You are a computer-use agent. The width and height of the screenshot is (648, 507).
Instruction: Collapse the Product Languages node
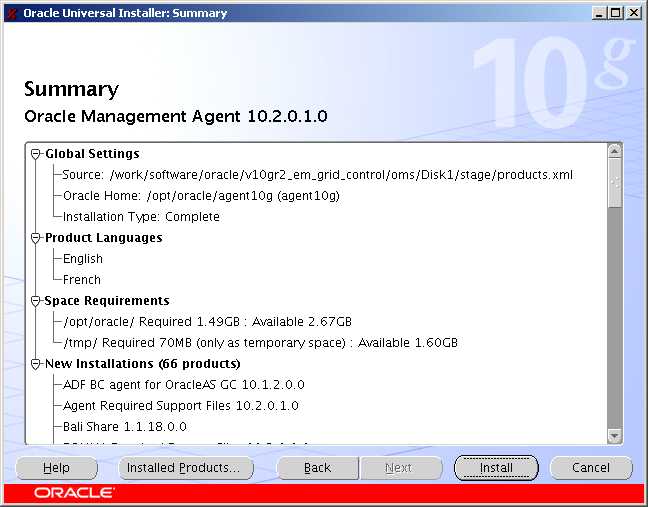pos(36,238)
